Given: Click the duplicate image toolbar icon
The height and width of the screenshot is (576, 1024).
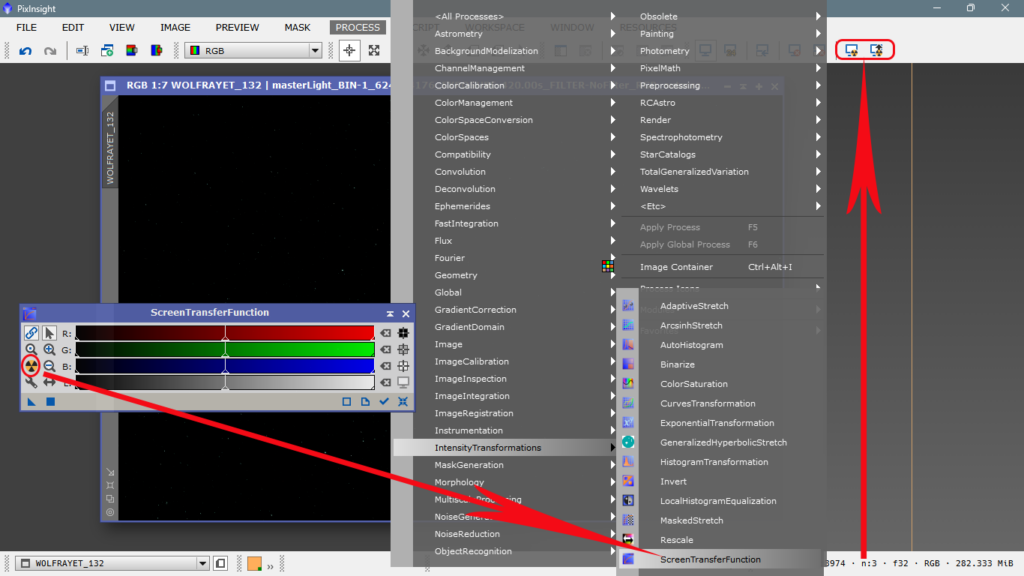Looking at the screenshot, I should pos(107,51).
